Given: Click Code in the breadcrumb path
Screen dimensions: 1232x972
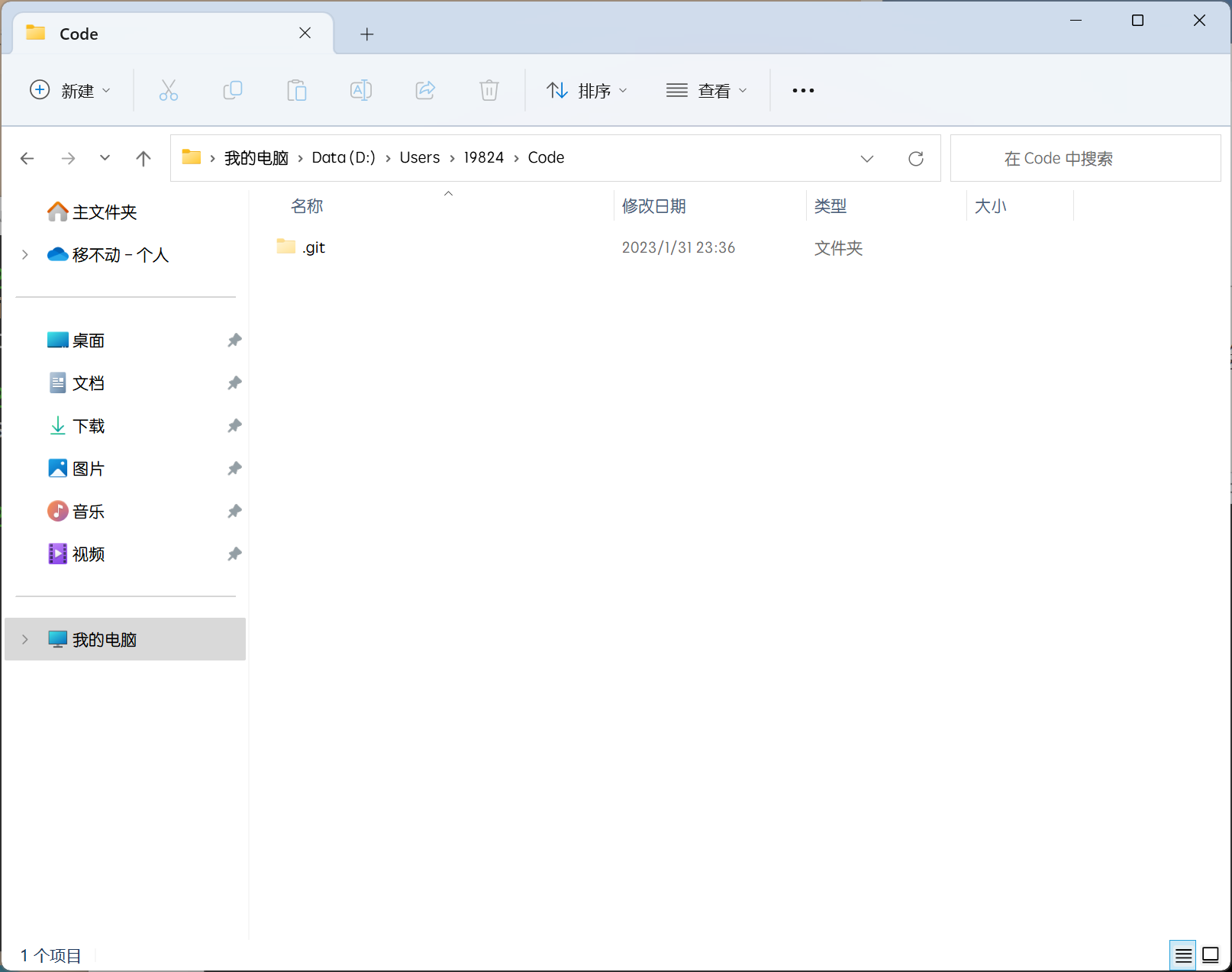Looking at the screenshot, I should (547, 158).
